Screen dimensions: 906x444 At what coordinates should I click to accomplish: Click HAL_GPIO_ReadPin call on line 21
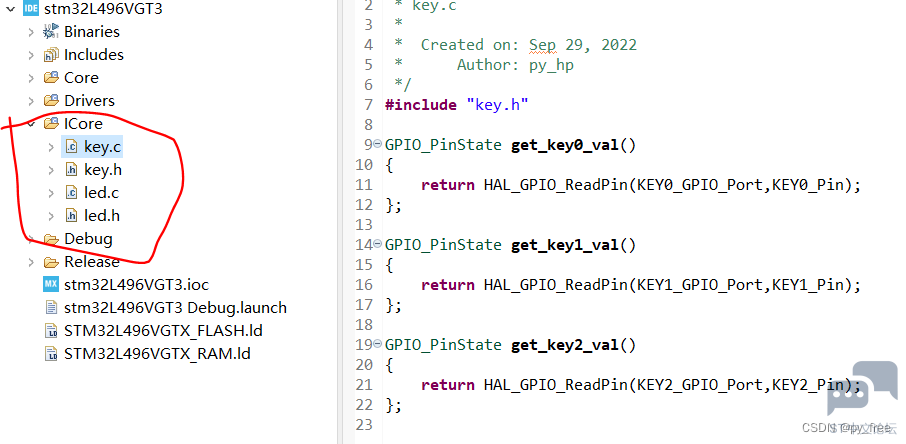click(x=556, y=385)
